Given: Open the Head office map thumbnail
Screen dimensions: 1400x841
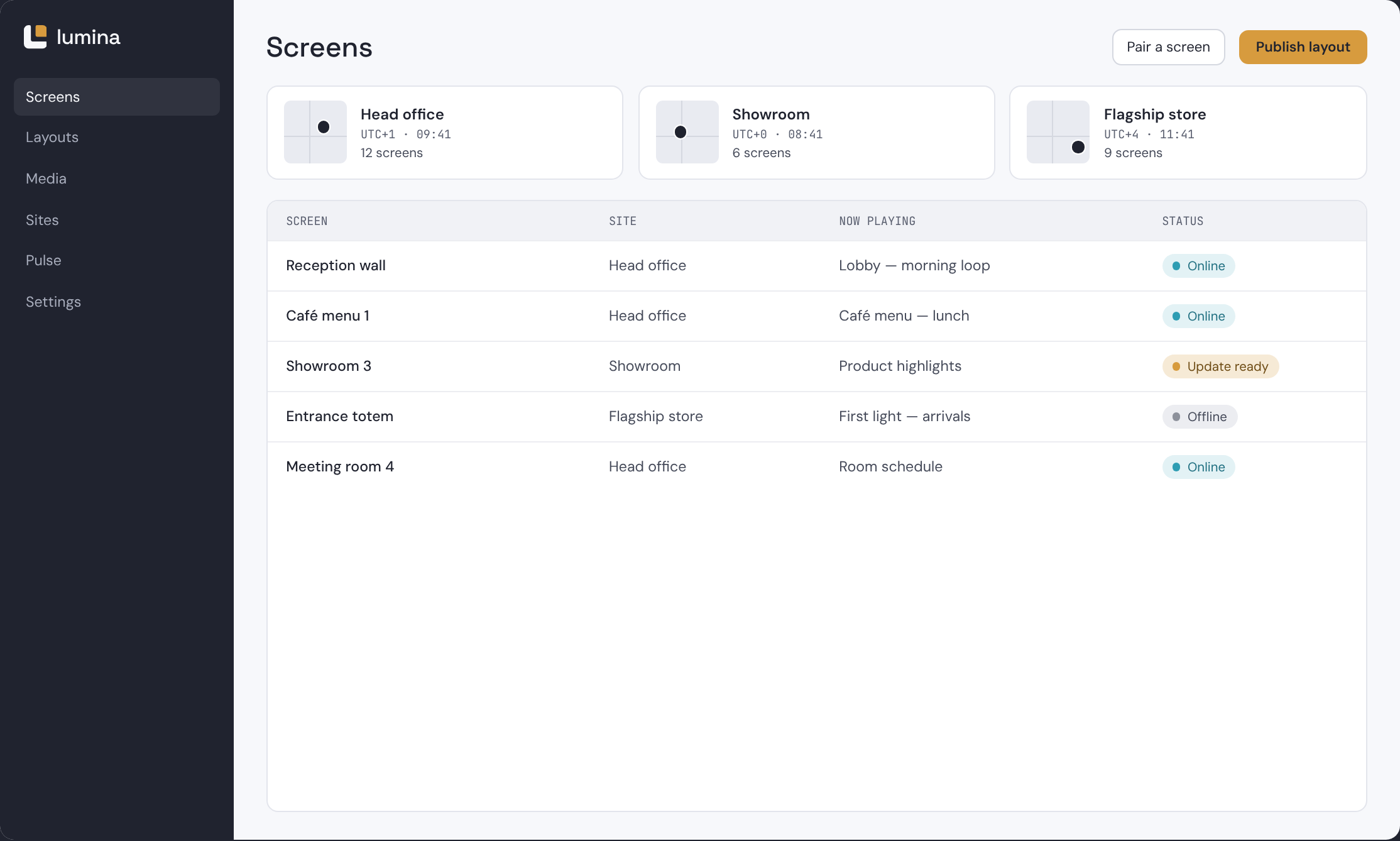Looking at the screenshot, I should click(x=315, y=132).
